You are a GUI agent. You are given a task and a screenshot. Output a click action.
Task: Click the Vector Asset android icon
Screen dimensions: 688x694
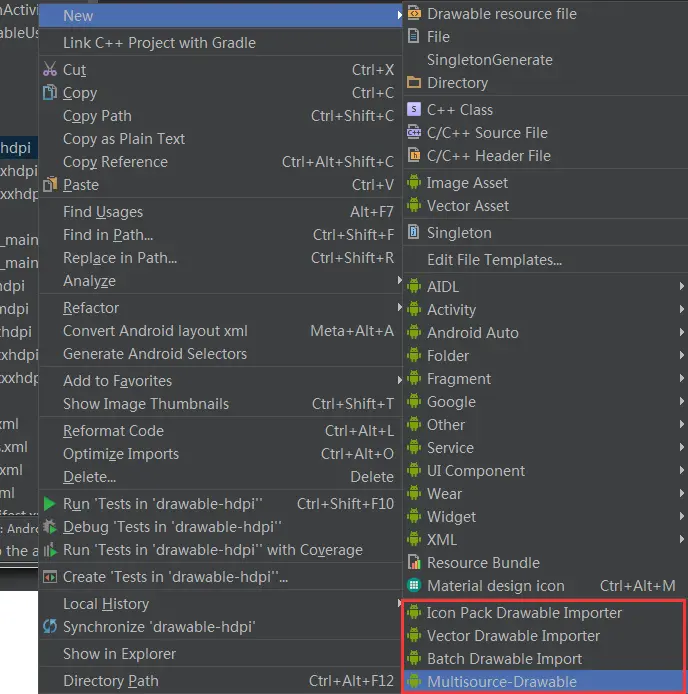pyautogui.click(x=414, y=205)
